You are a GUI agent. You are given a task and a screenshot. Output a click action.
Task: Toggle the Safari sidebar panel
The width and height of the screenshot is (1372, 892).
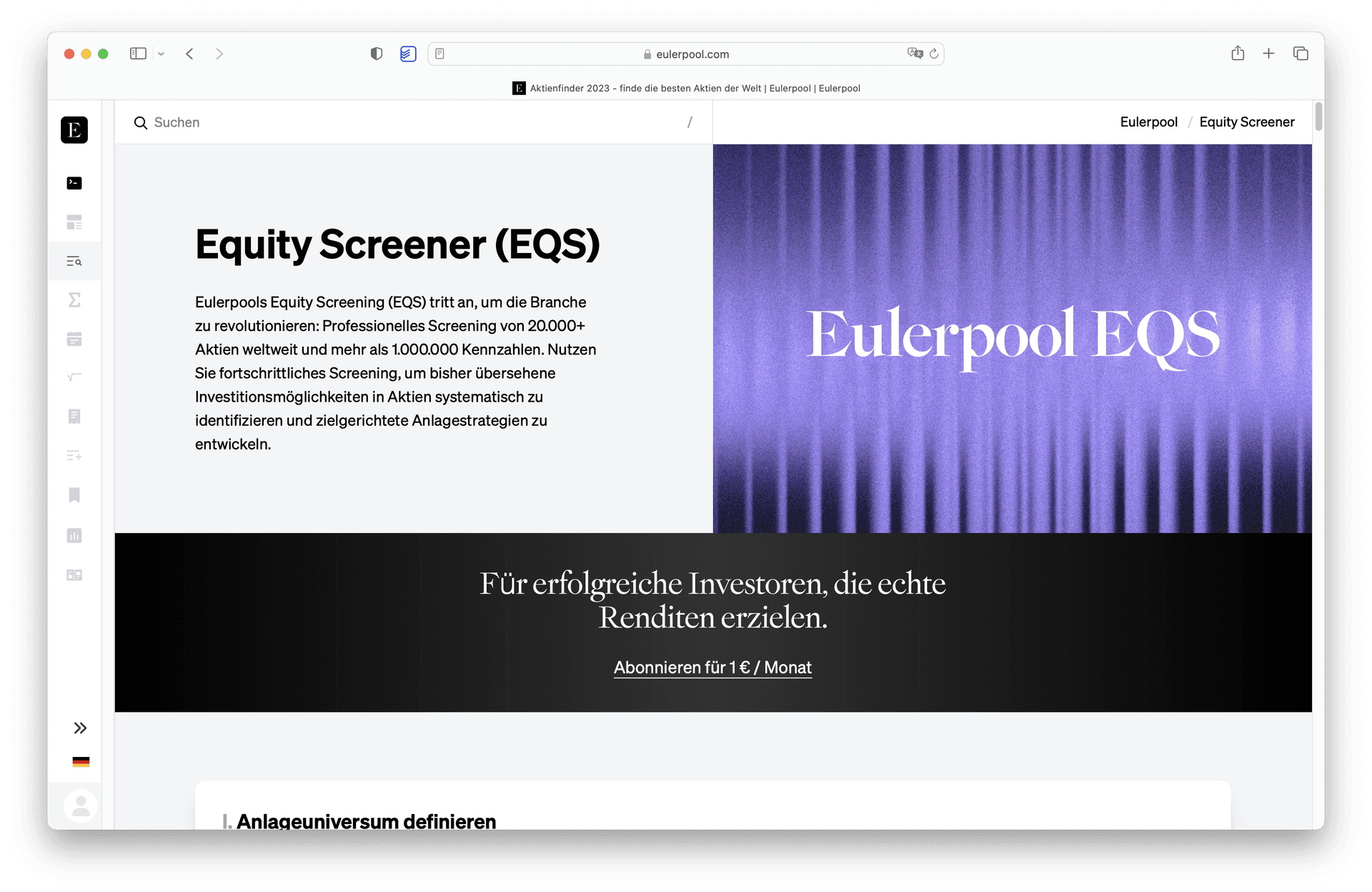click(x=138, y=54)
